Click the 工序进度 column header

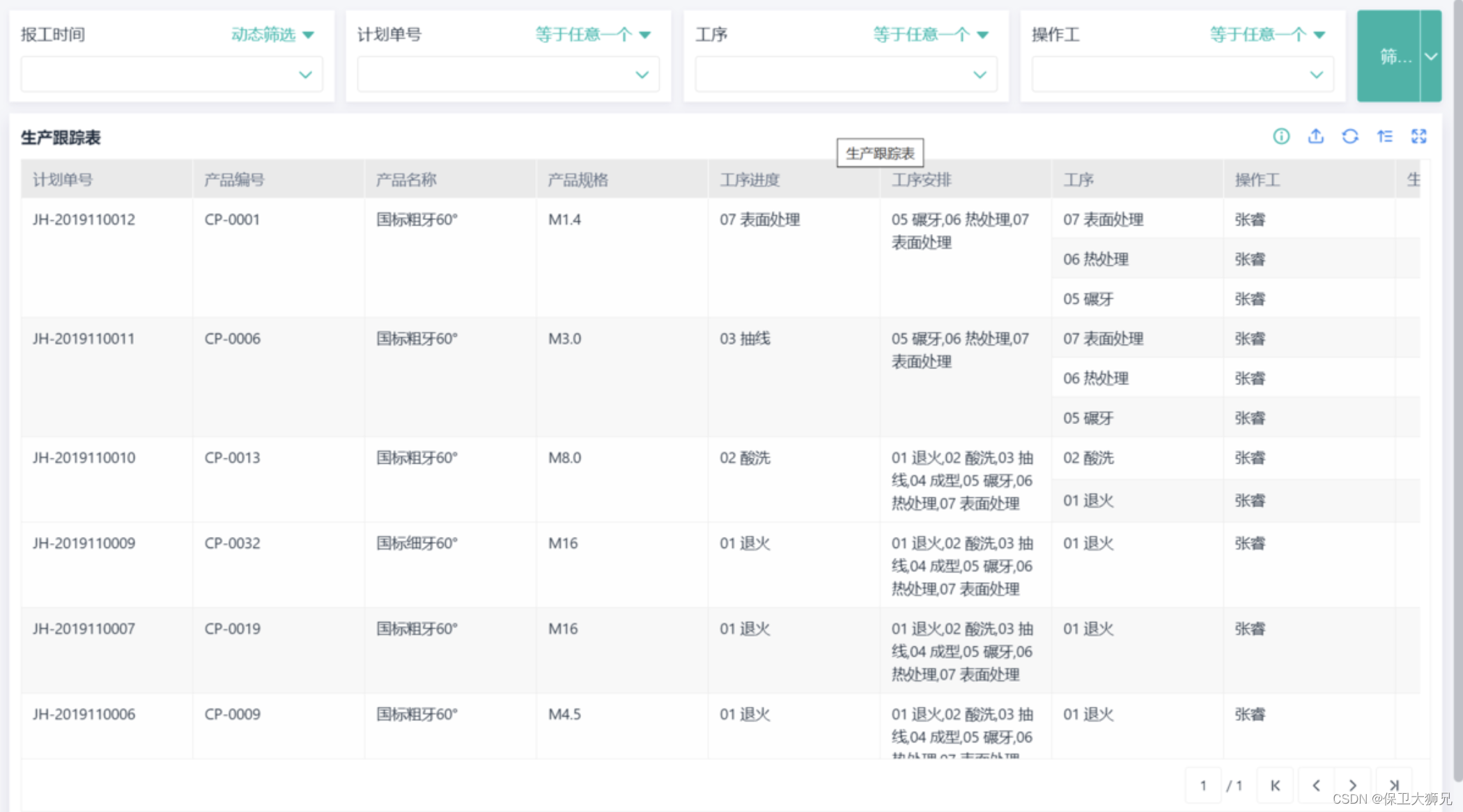750,180
